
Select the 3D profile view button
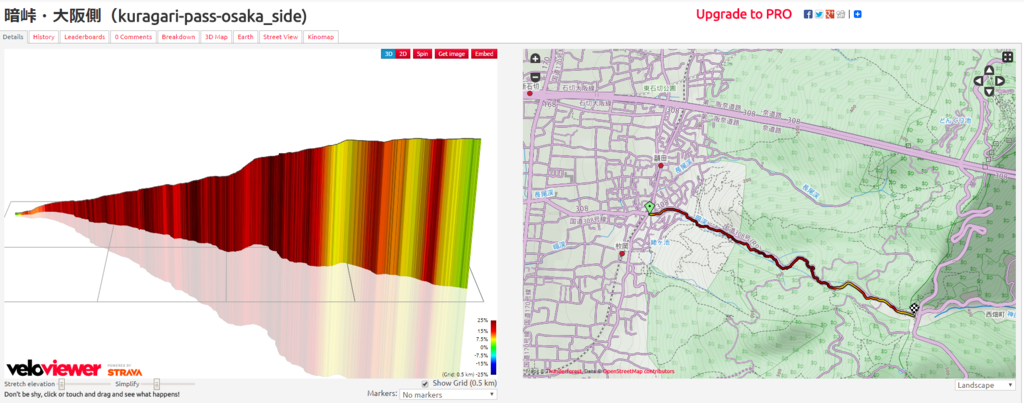click(x=389, y=54)
